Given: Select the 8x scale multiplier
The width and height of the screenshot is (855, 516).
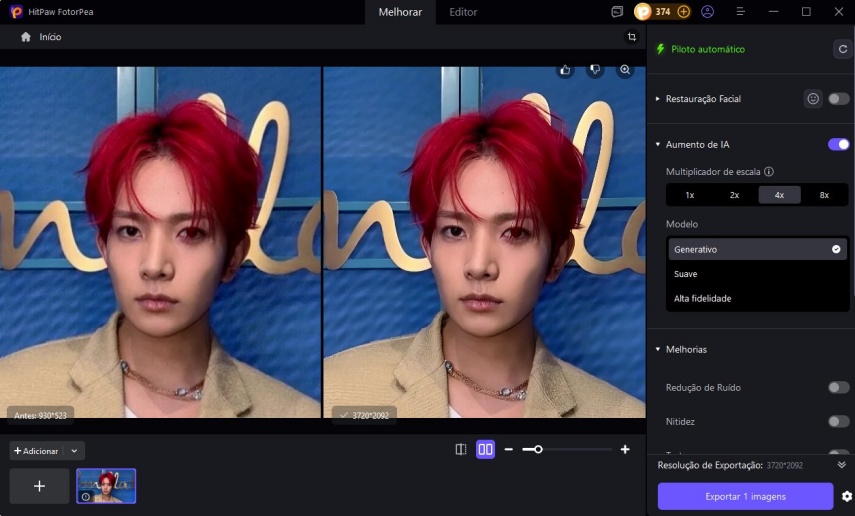Looking at the screenshot, I should pyautogui.click(x=824, y=195).
